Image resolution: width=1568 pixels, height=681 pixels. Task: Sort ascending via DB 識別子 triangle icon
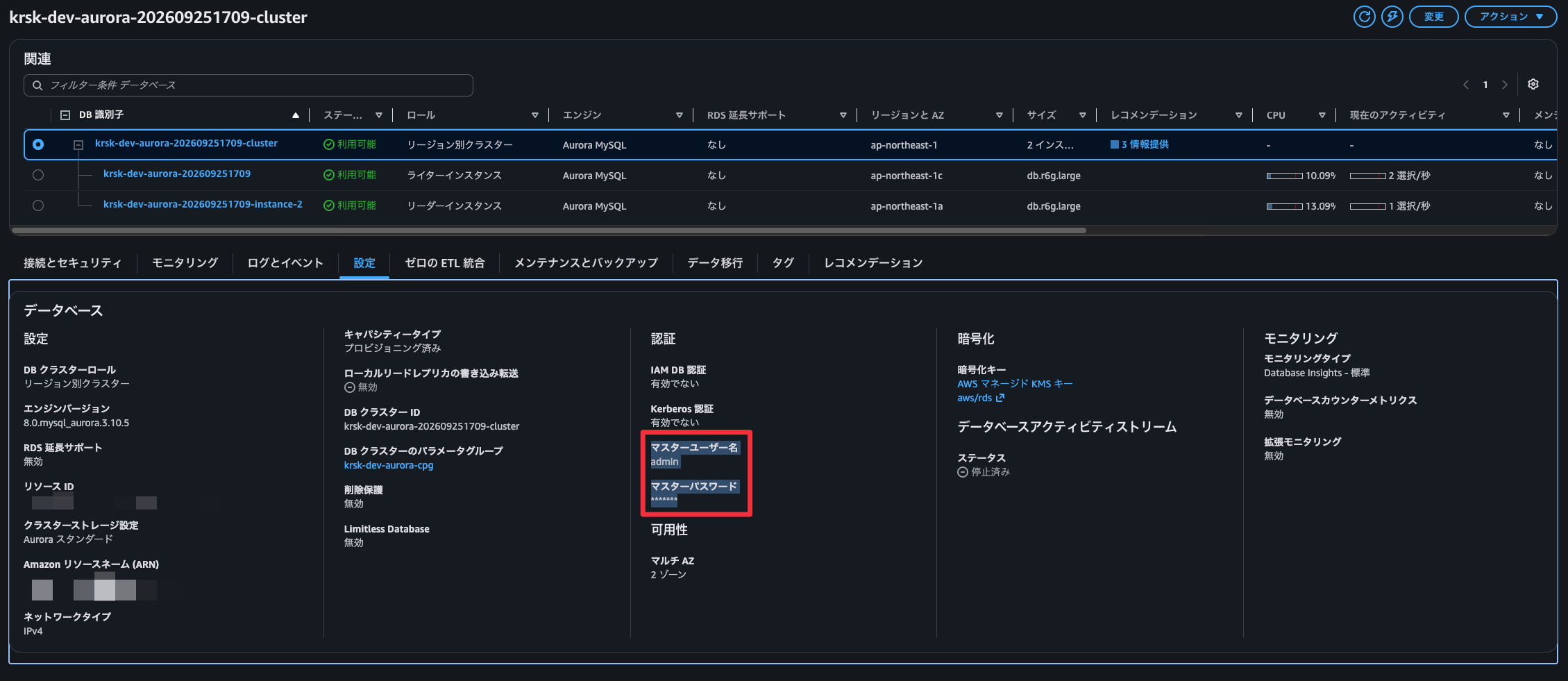coord(296,115)
